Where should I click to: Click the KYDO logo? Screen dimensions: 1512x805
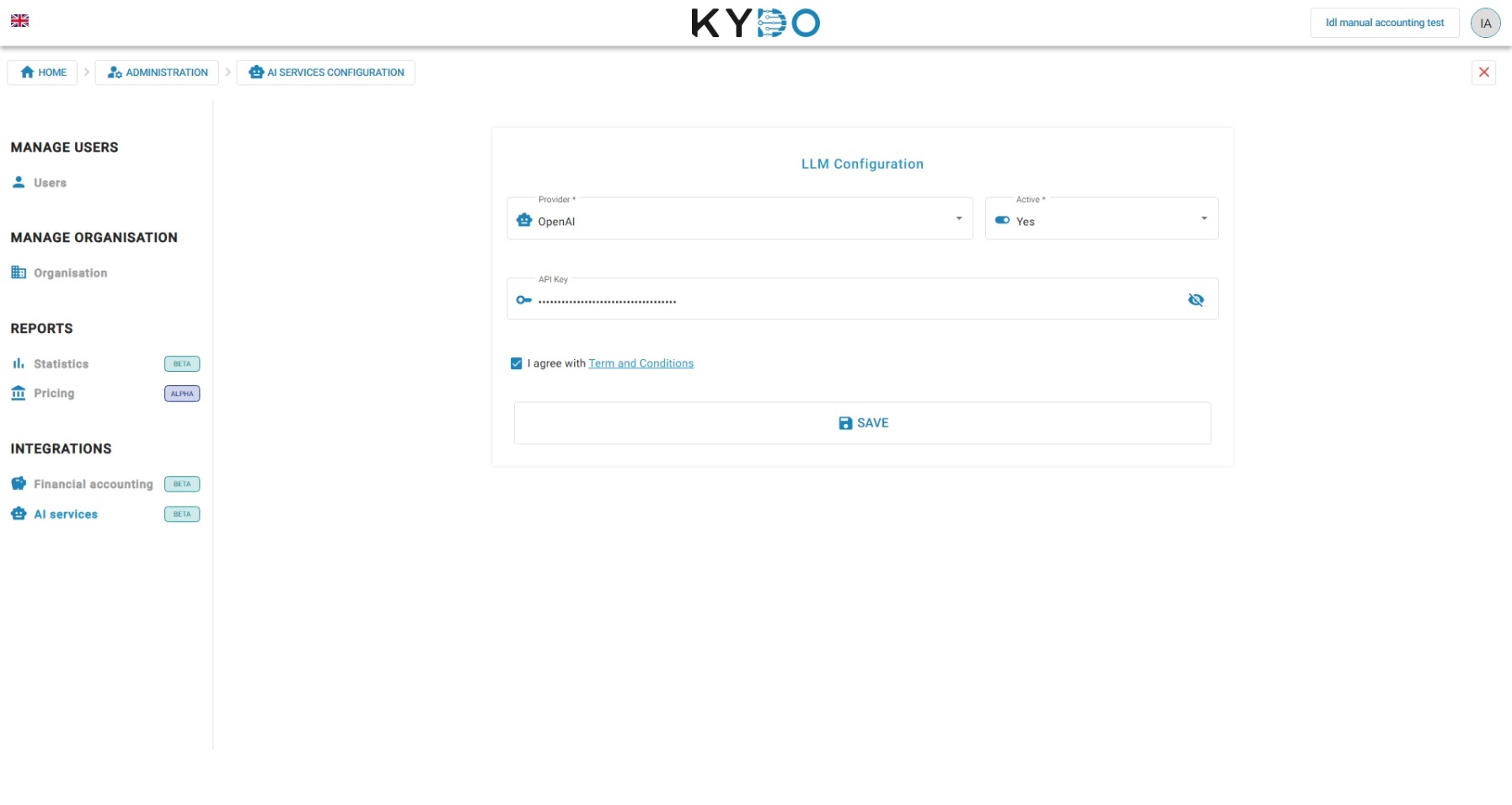[x=755, y=23]
